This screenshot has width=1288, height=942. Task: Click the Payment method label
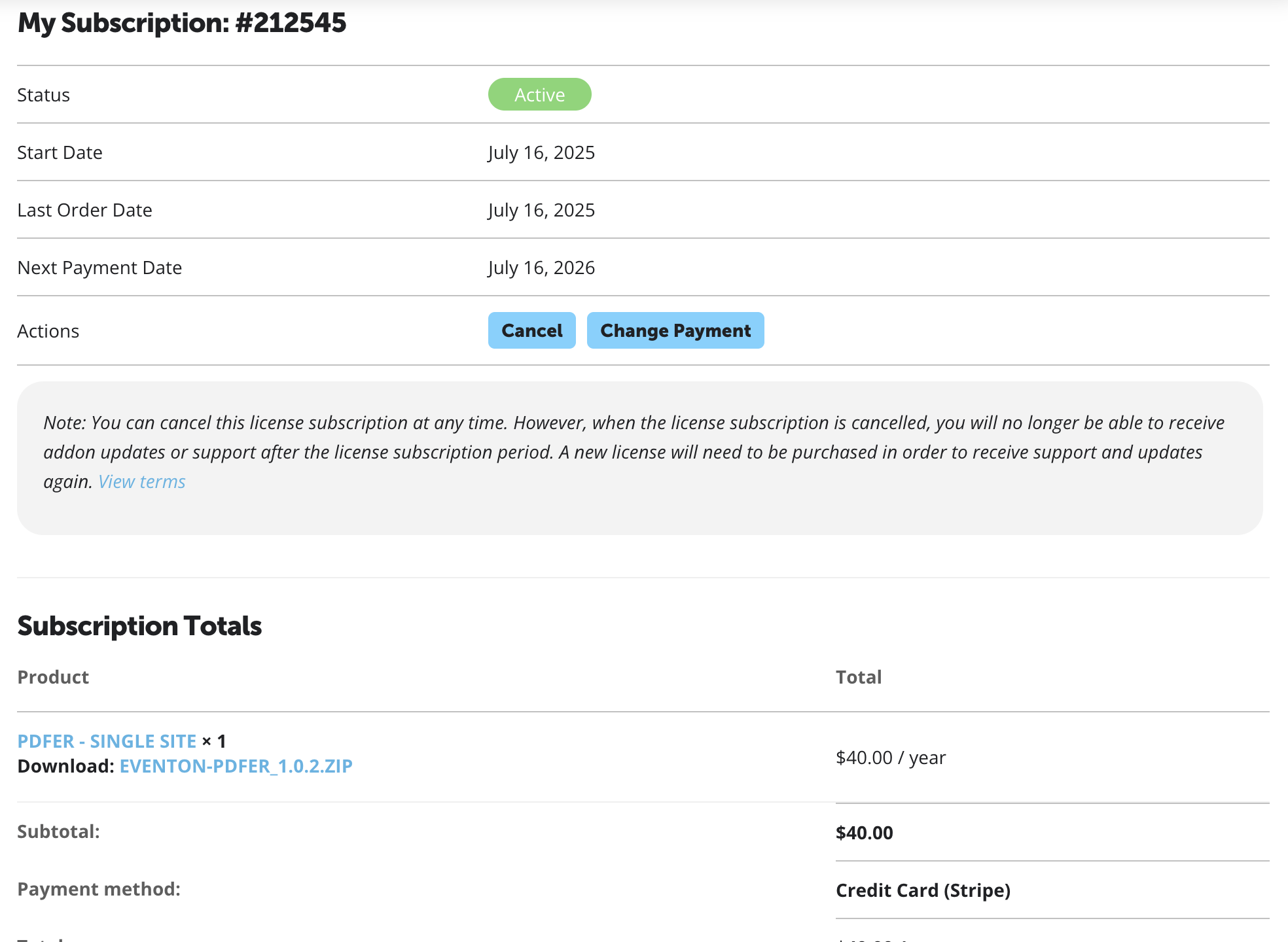point(99,889)
